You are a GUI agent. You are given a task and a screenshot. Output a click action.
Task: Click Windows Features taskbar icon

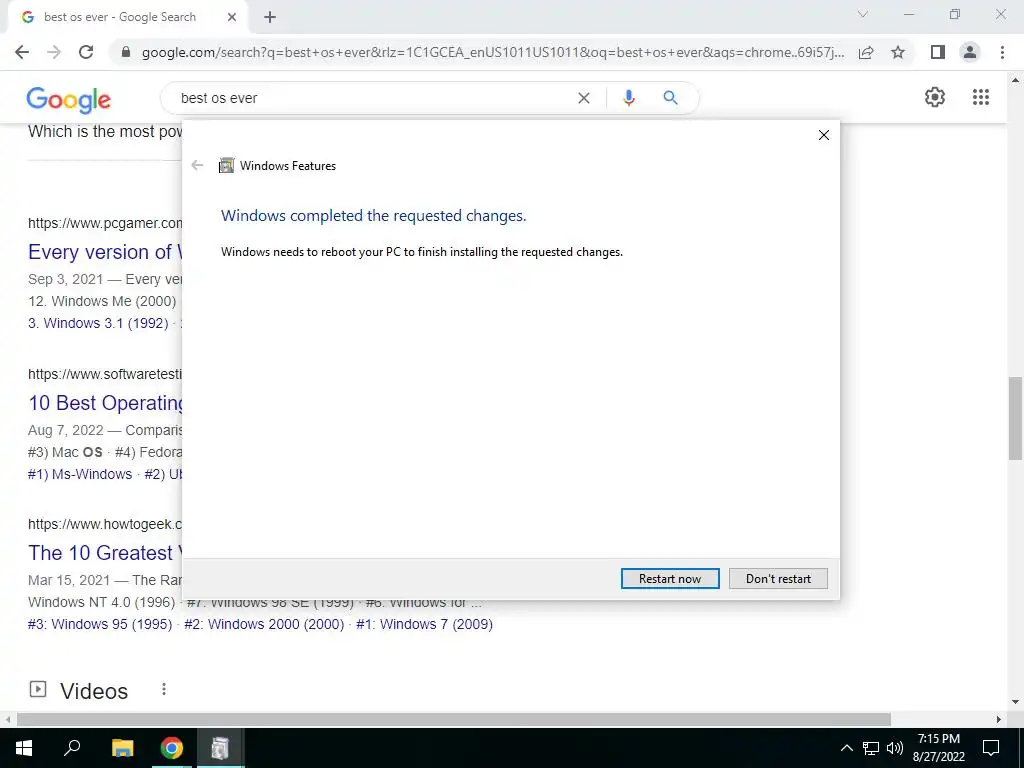[220, 748]
